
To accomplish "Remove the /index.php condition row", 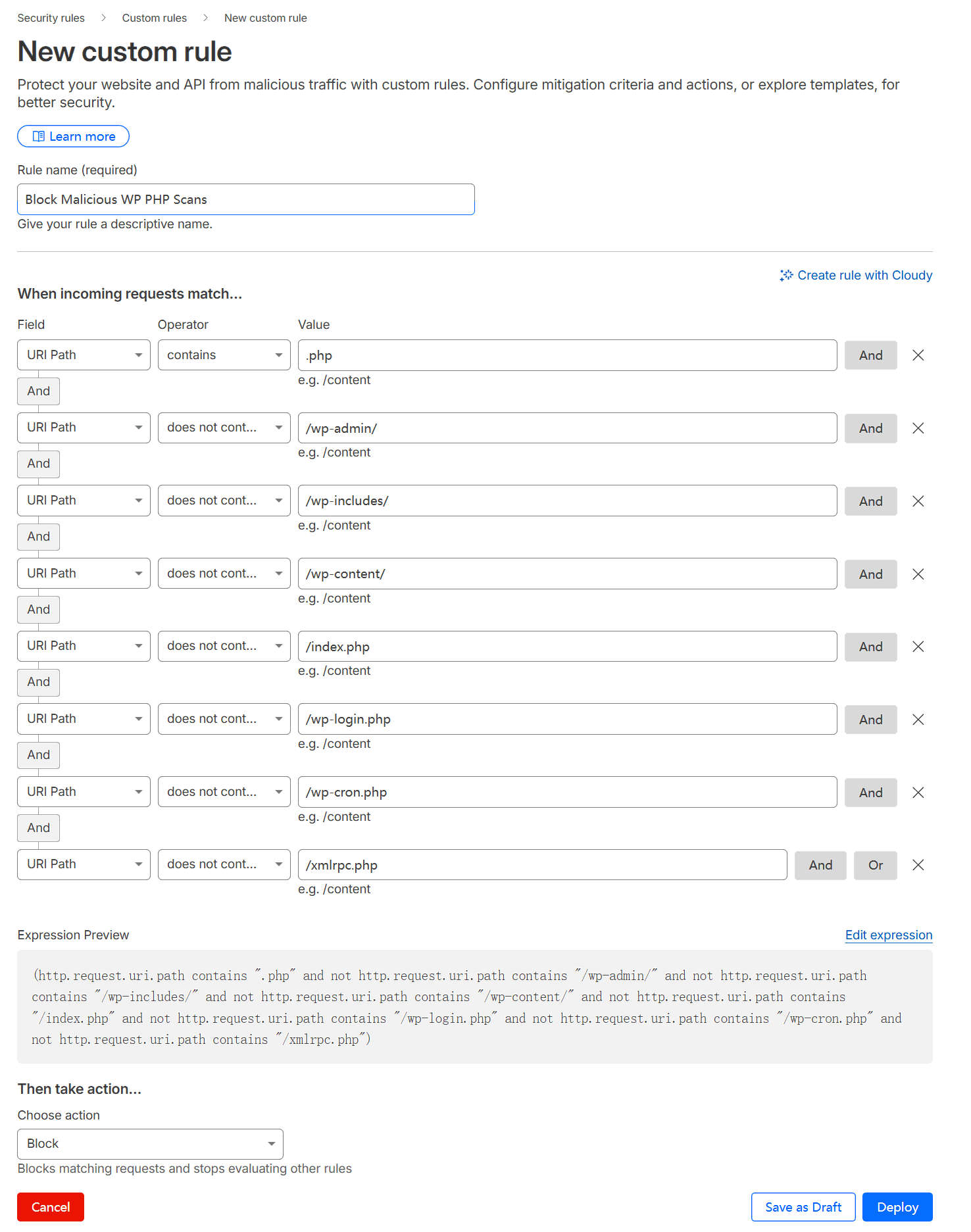I will 918,647.
